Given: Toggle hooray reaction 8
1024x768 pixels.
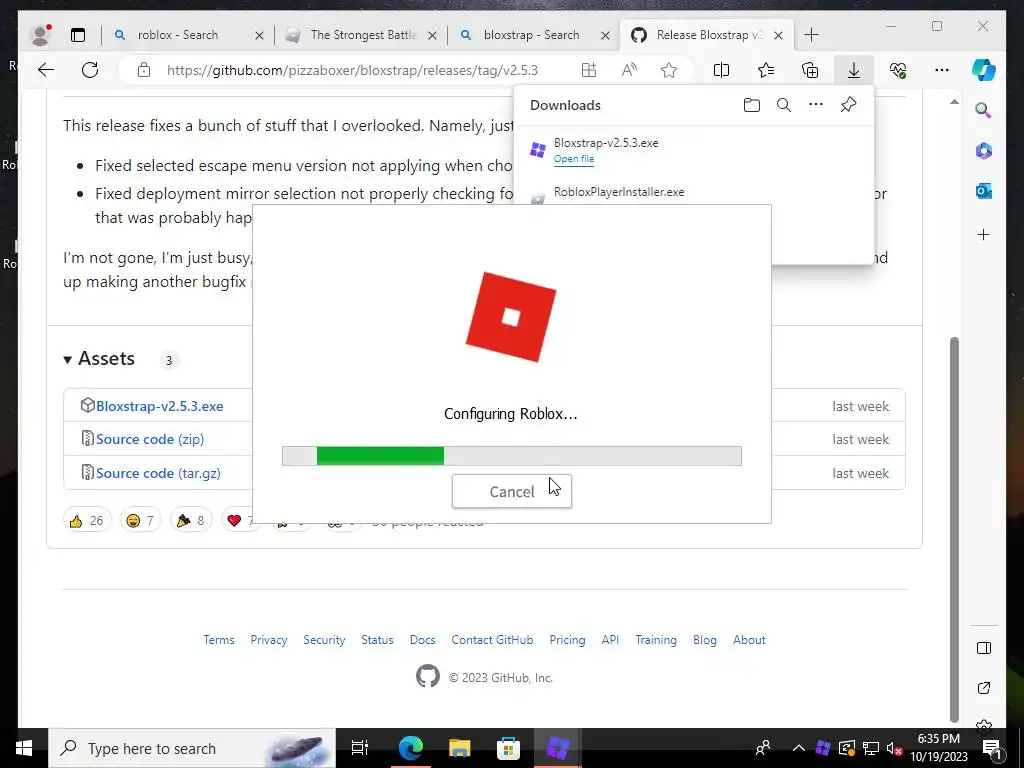Looking at the screenshot, I should coord(191,520).
